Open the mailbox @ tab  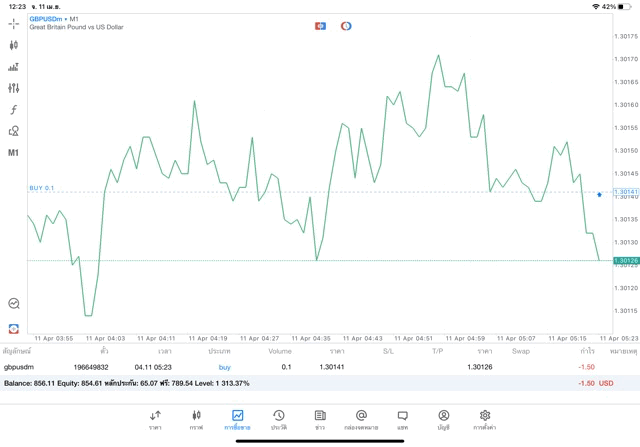pyautogui.click(x=361, y=420)
